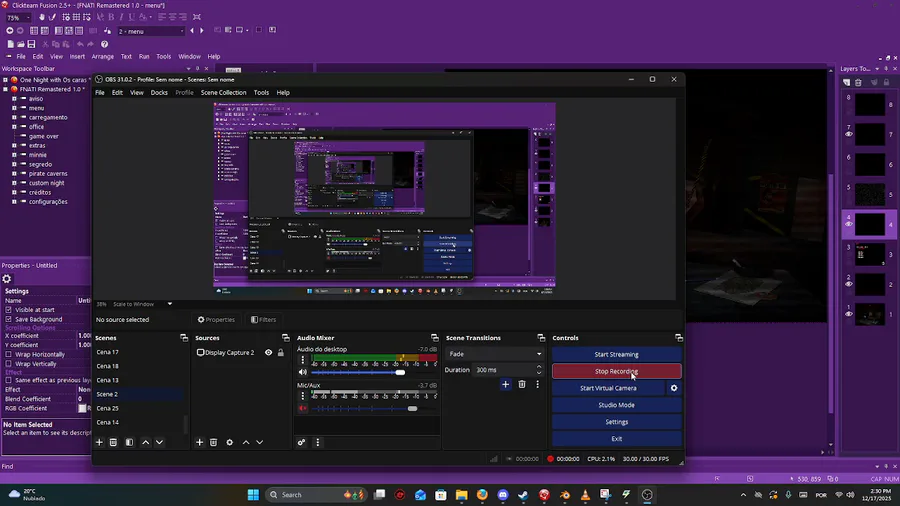Enable Wrap Horizontally checkbox

point(8,355)
